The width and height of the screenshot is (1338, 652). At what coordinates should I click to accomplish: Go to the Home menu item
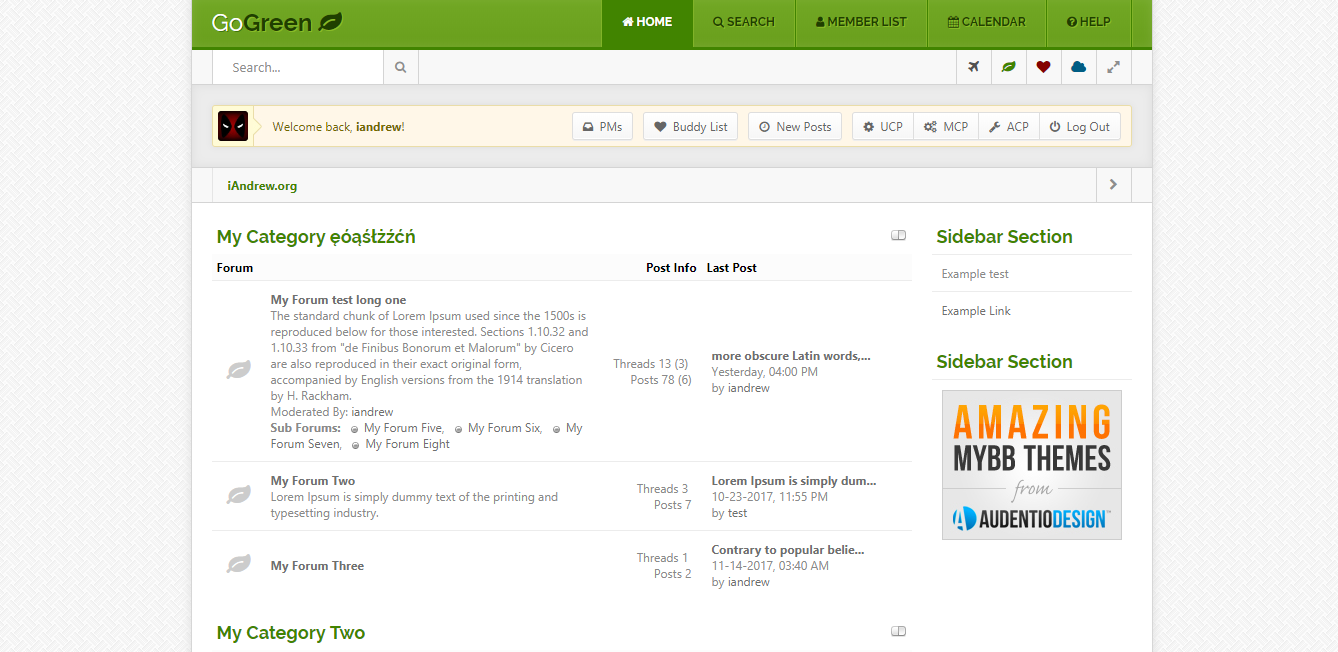click(647, 22)
